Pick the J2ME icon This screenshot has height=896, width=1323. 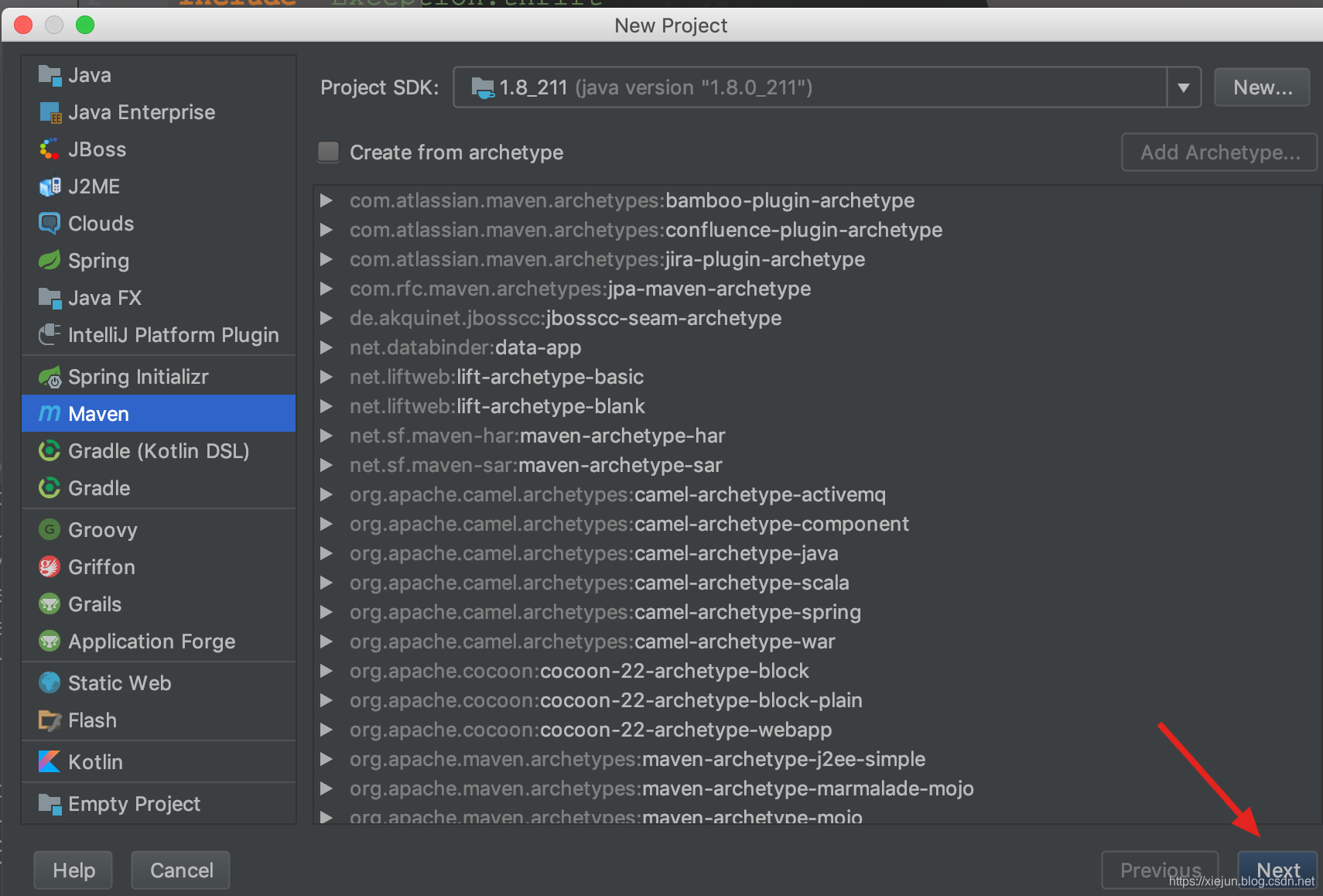pos(50,186)
